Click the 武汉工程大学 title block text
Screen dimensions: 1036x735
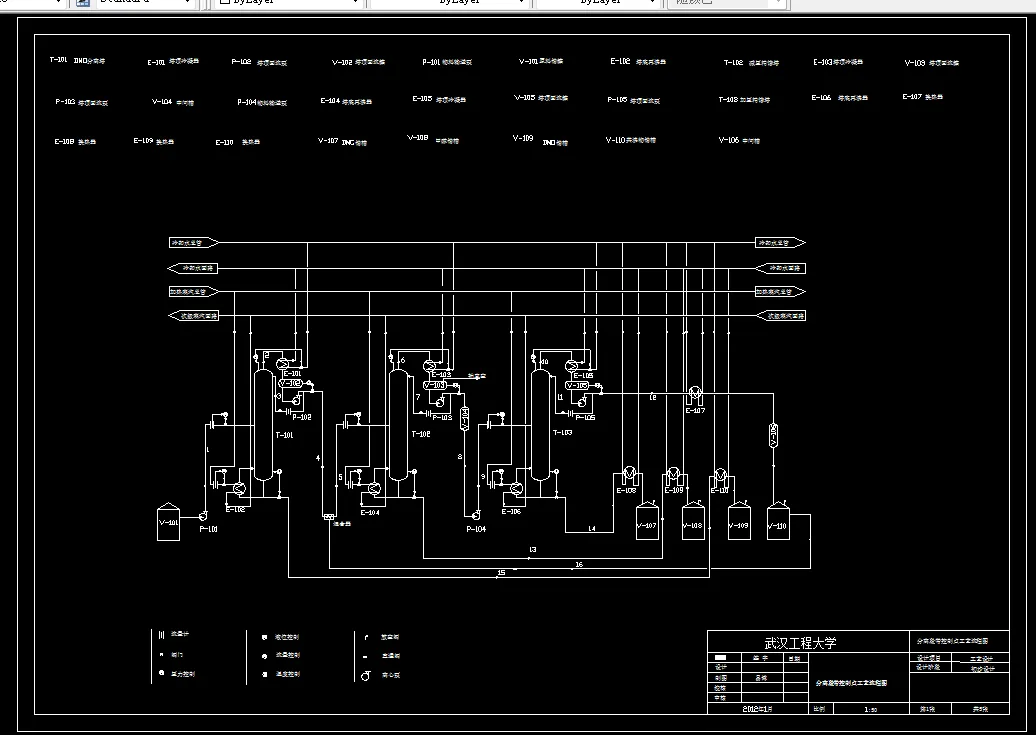[800, 642]
